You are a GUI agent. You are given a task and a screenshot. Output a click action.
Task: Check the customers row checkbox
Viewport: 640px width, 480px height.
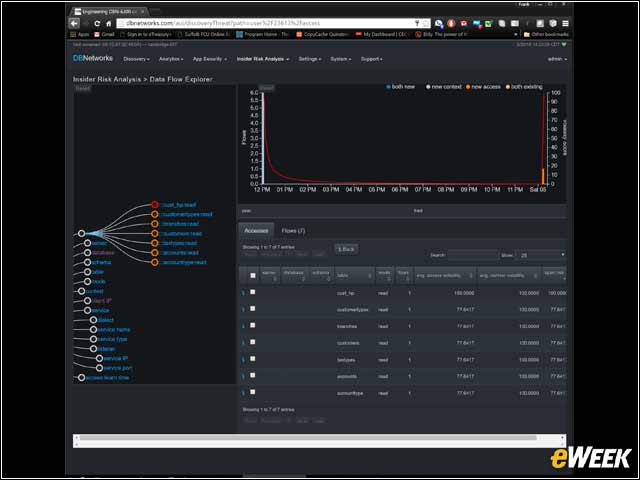(253, 342)
